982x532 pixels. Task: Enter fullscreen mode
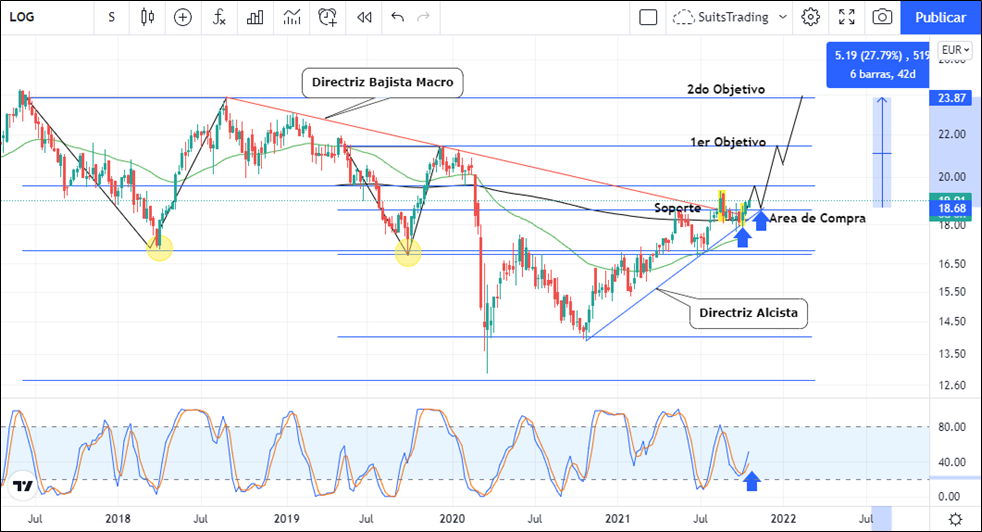coord(847,17)
